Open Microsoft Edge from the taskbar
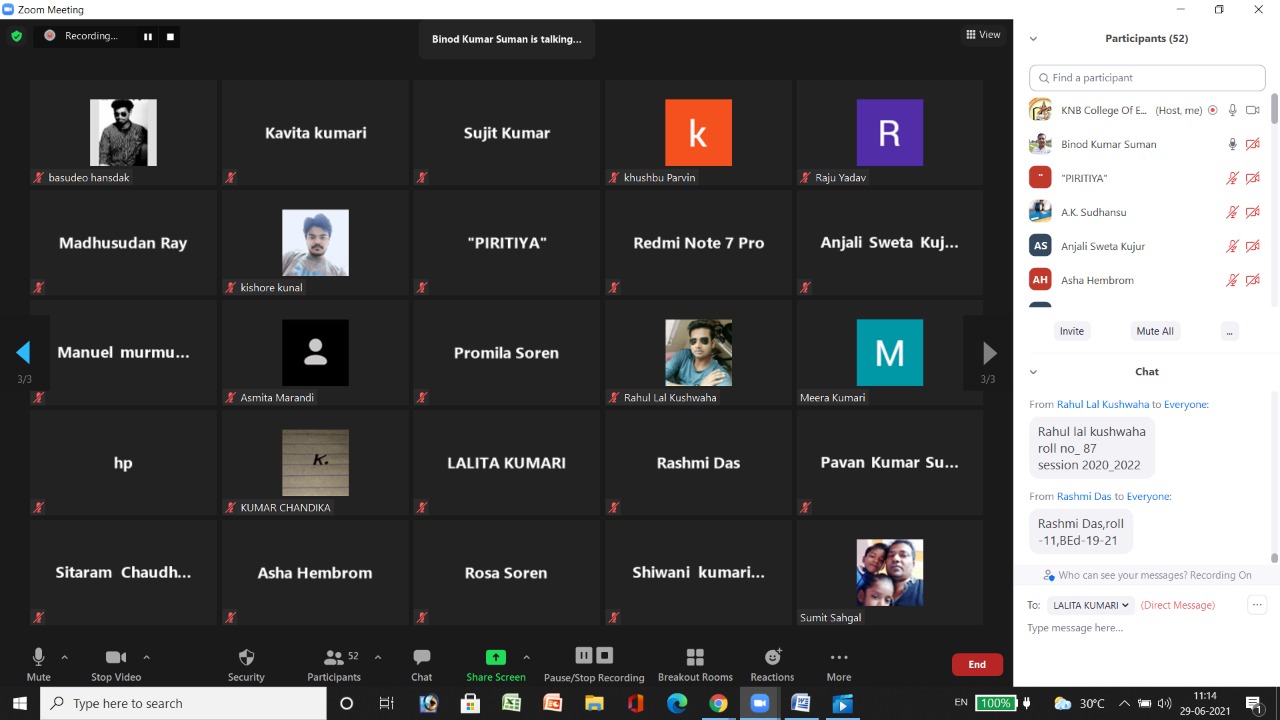 pos(677,703)
